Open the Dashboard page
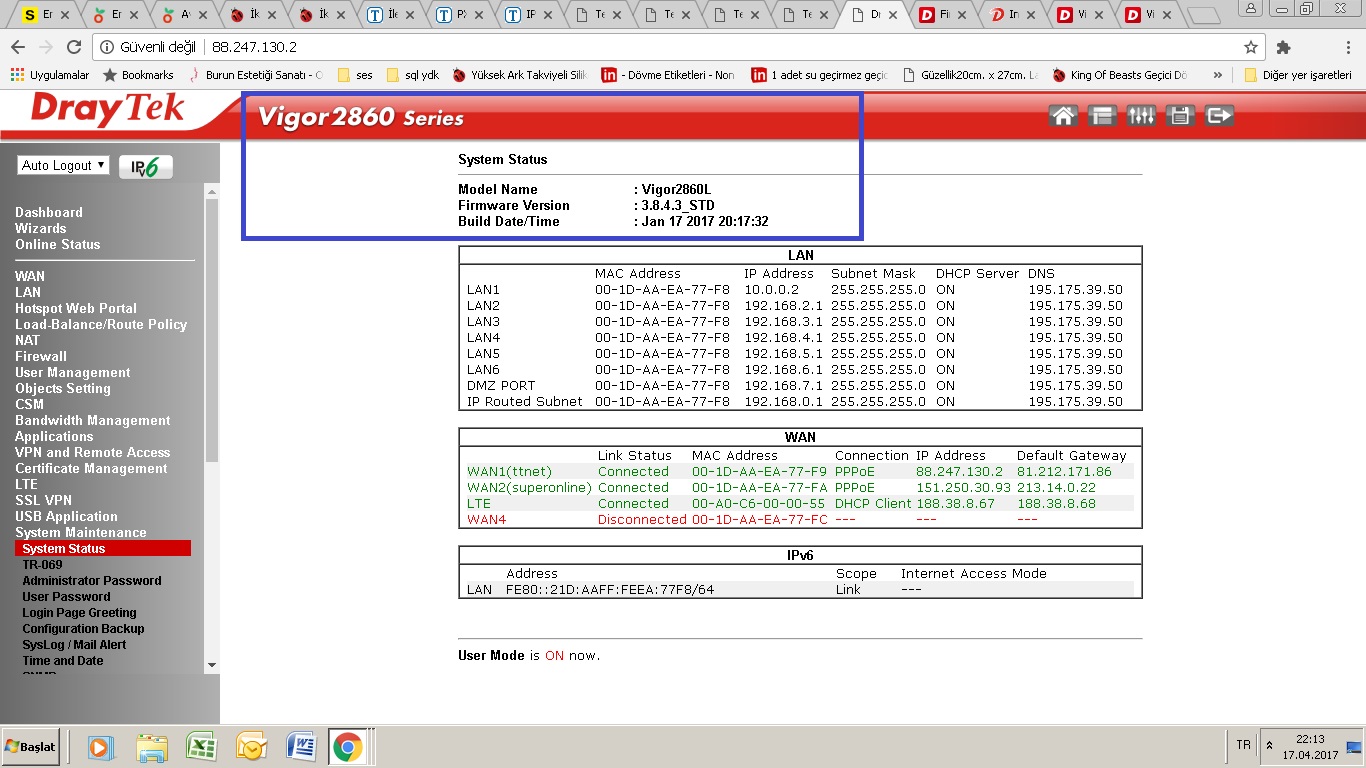 coord(49,212)
